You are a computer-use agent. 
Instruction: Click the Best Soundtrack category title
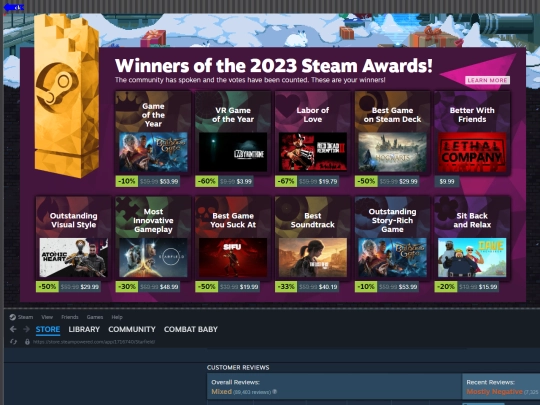313,220
